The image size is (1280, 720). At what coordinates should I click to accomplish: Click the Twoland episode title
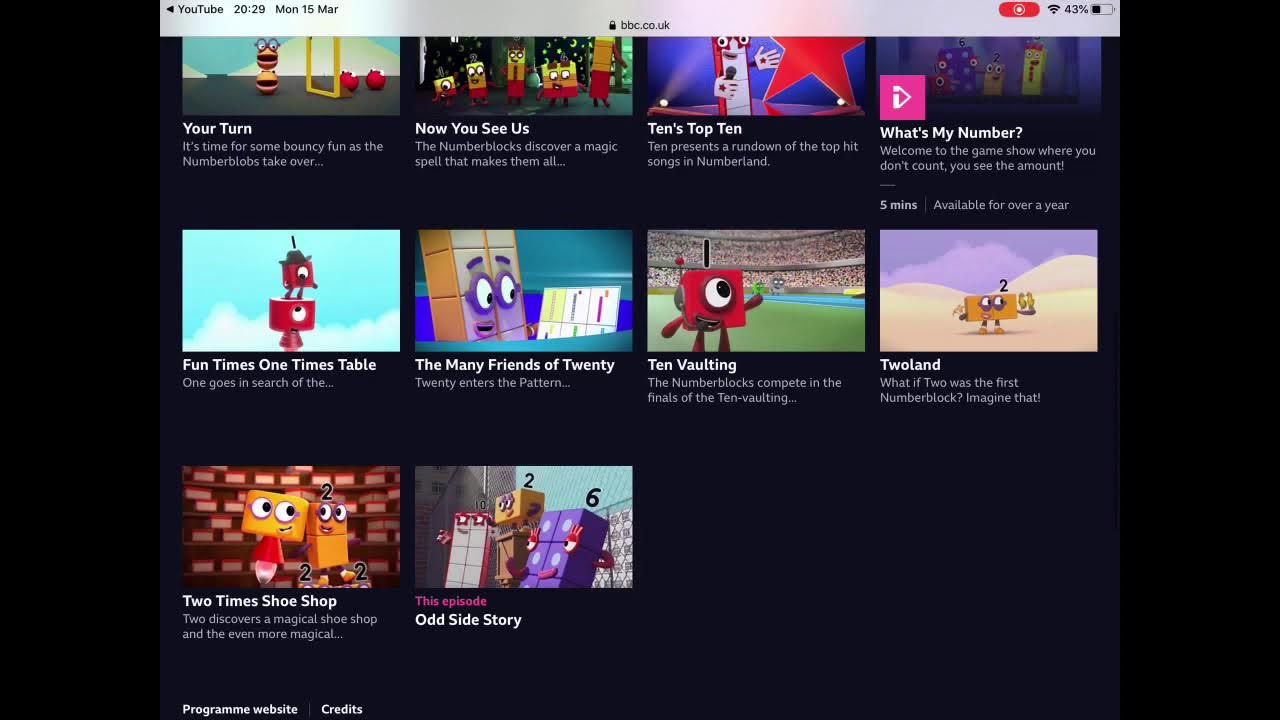click(910, 365)
